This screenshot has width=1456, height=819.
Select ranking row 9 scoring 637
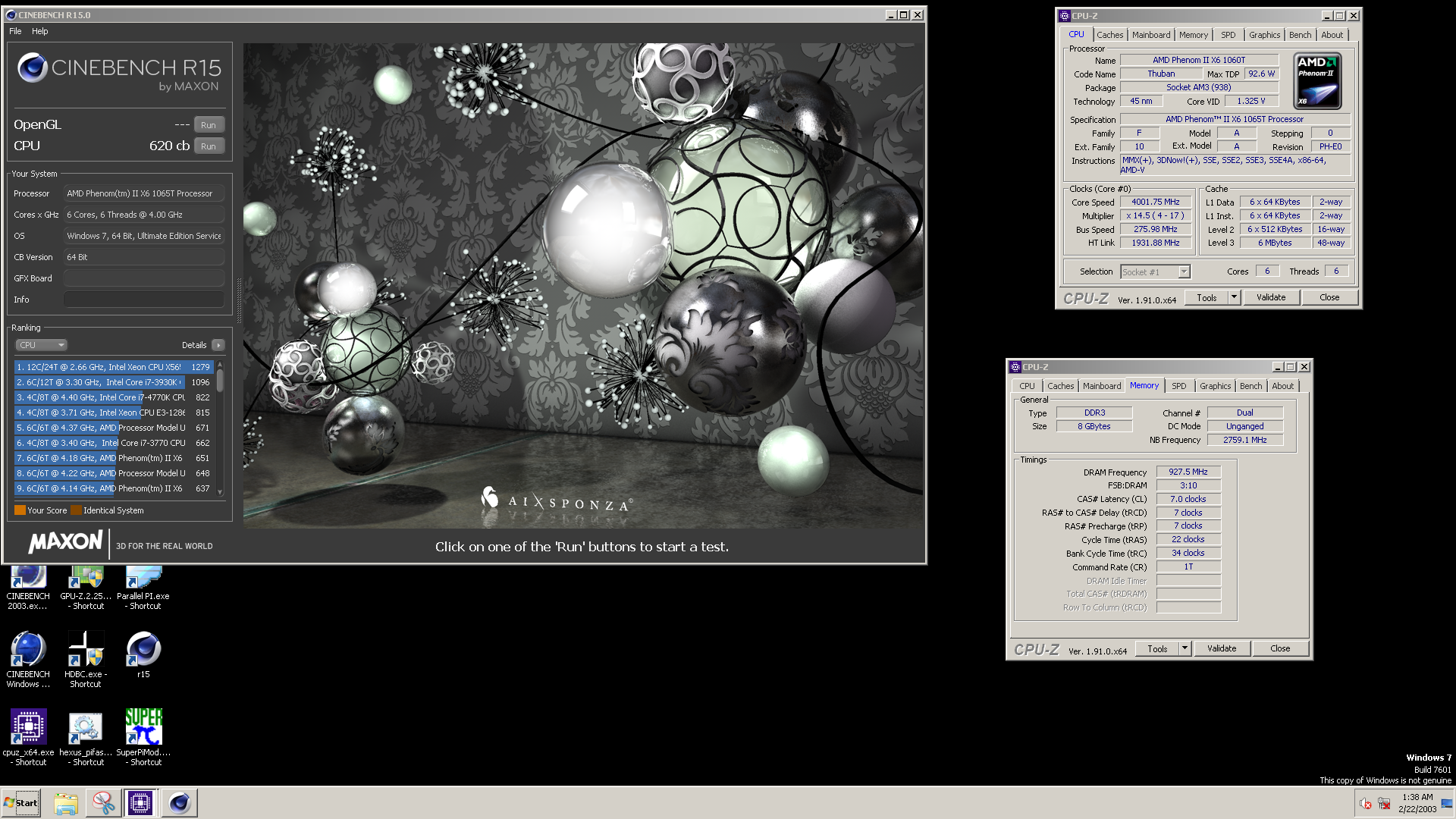114,488
